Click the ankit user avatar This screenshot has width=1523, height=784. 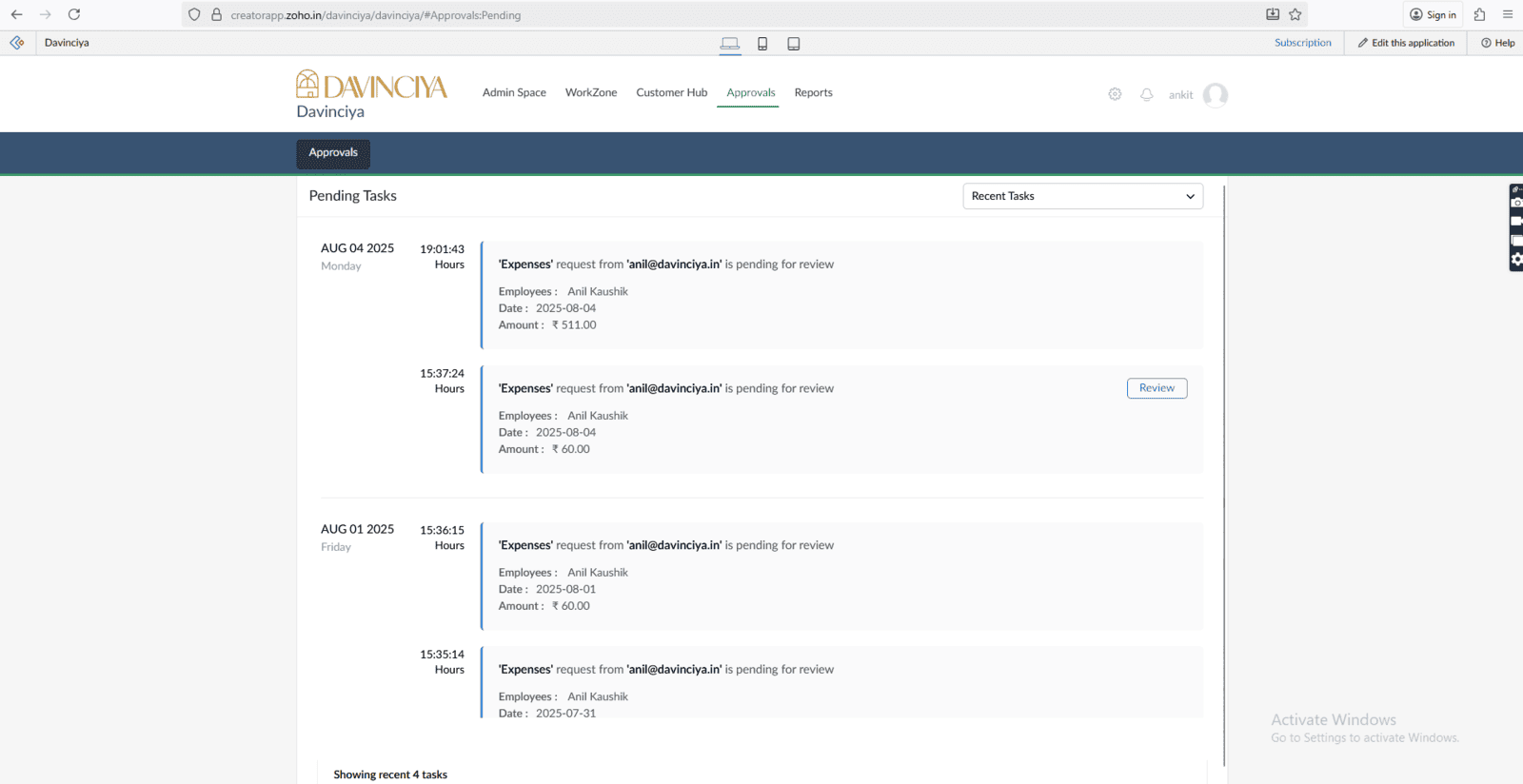pos(1215,95)
